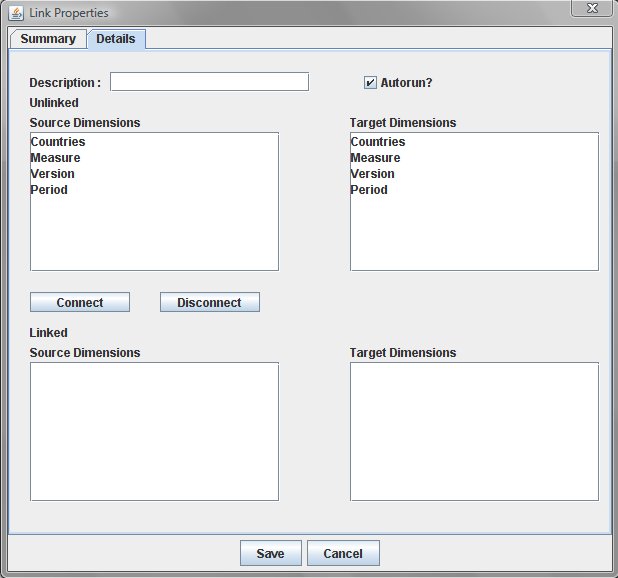Click the Description text field
This screenshot has width=618, height=578.
(x=209, y=82)
